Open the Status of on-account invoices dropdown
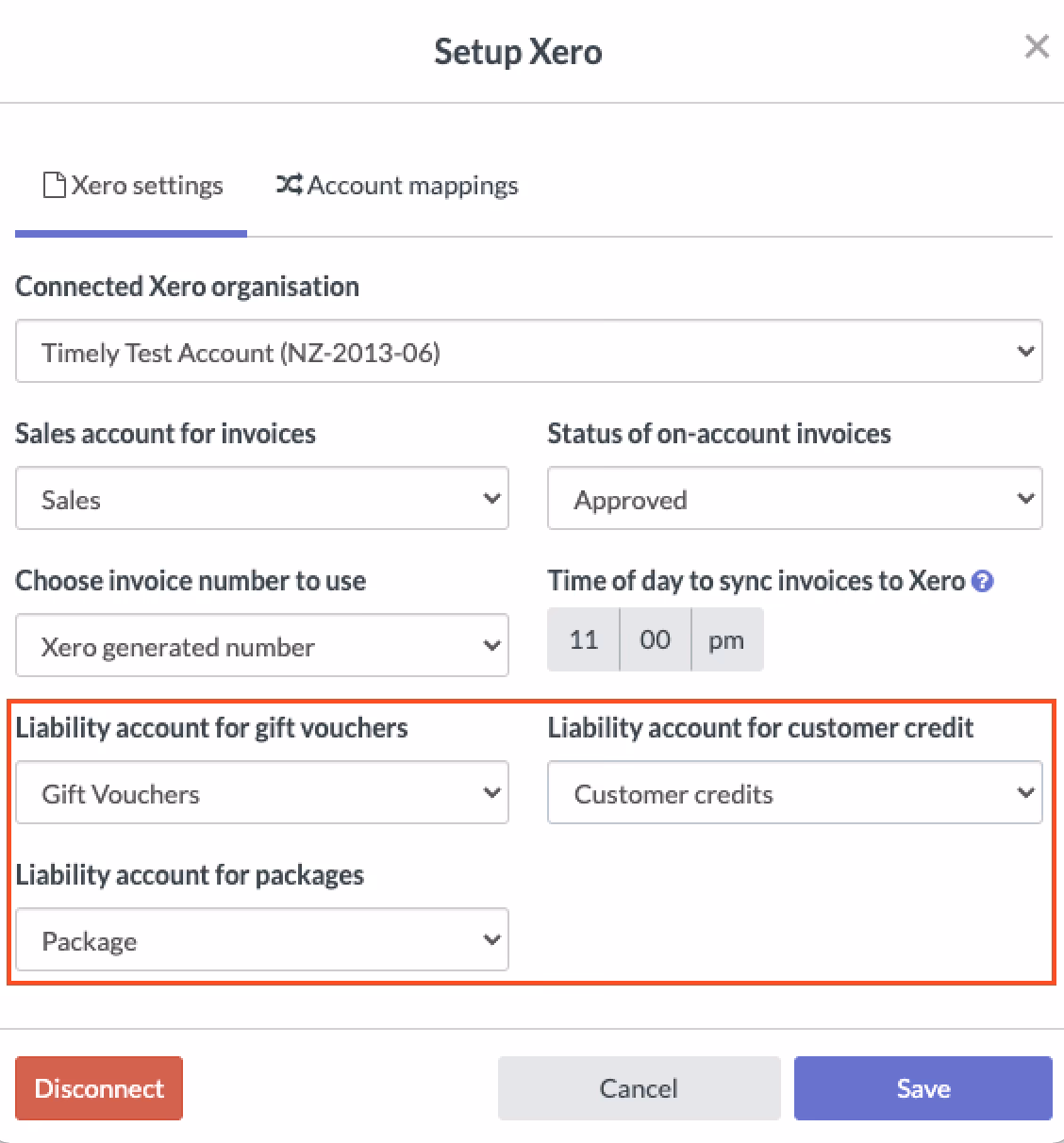1064x1143 pixels. coord(795,499)
